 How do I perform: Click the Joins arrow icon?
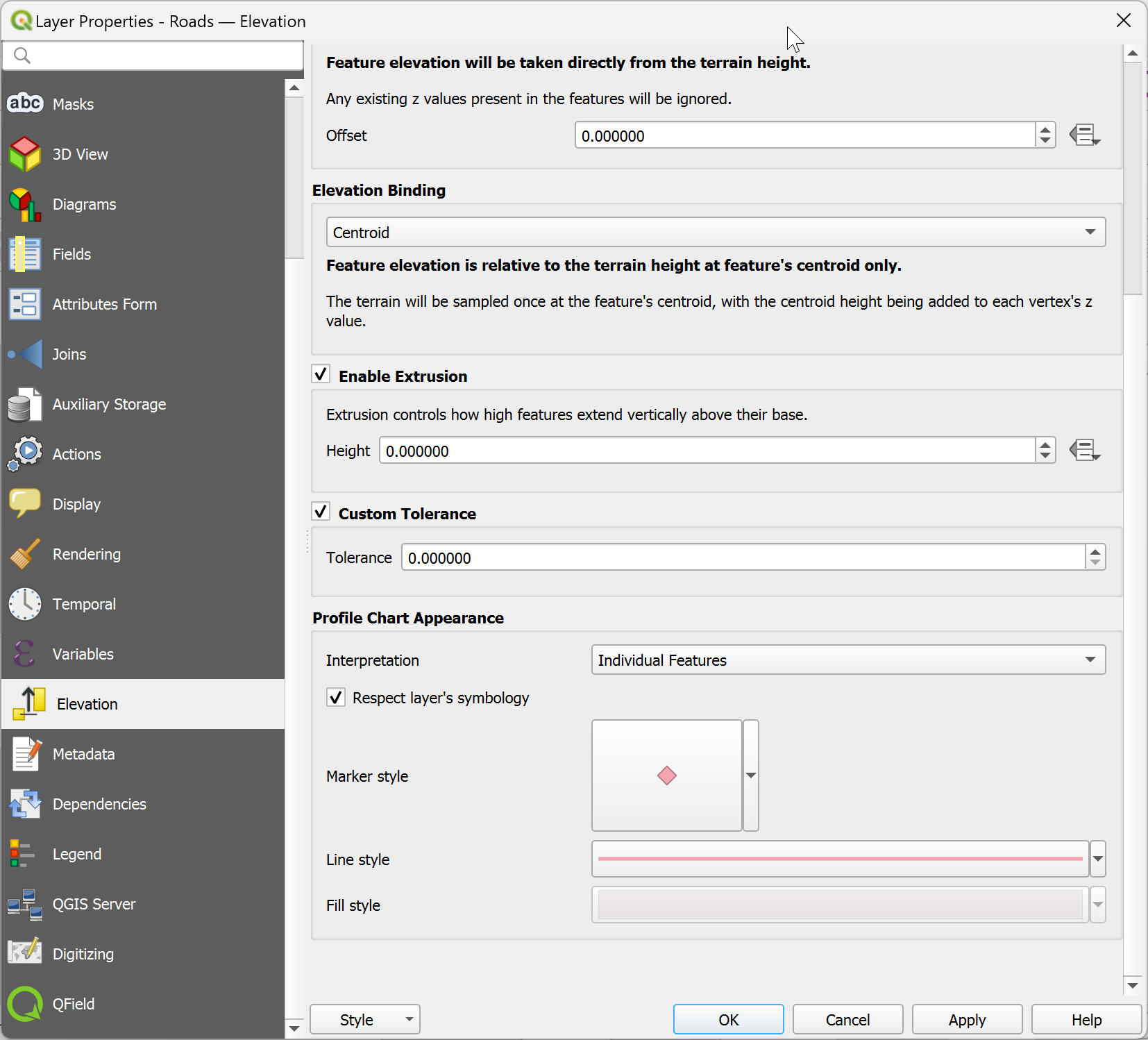tap(25, 354)
